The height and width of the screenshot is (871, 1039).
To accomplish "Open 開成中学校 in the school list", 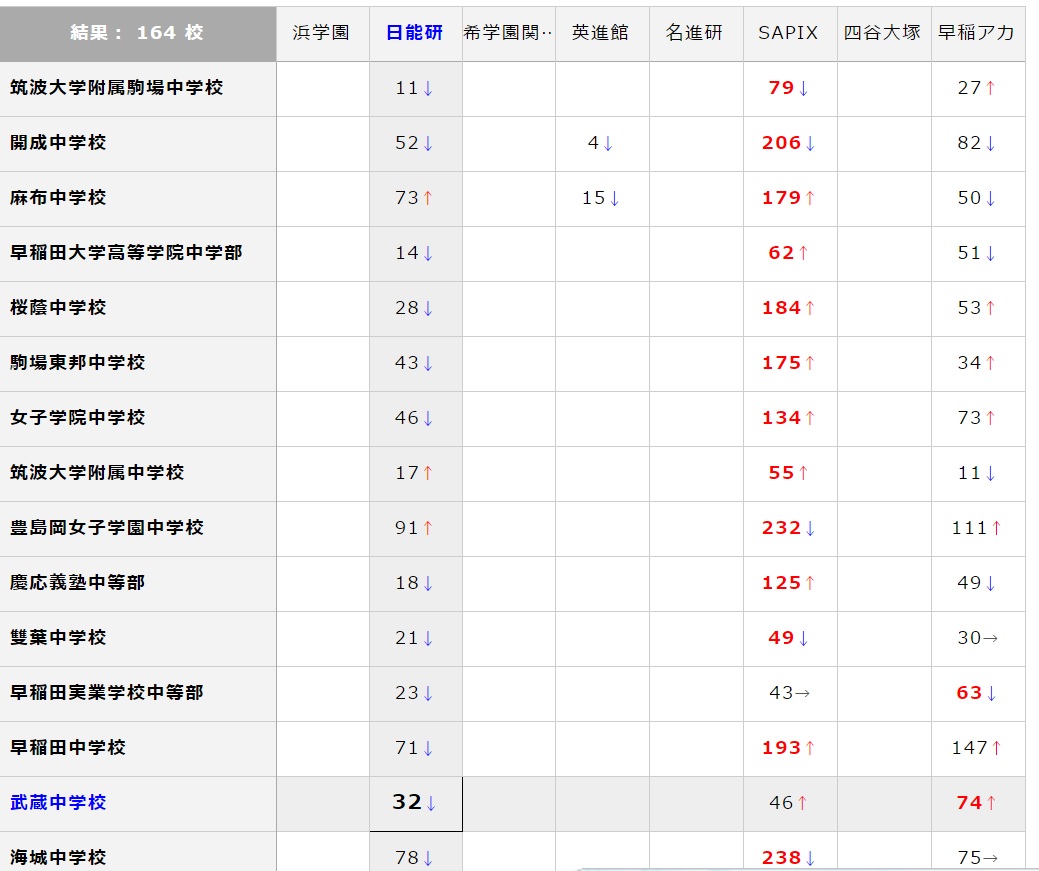I will [58, 143].
